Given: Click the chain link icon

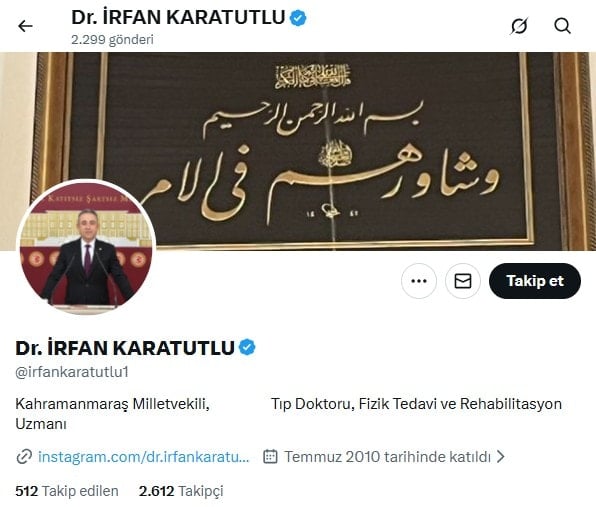Looking at the screenshot, I should tap(24, 456).
